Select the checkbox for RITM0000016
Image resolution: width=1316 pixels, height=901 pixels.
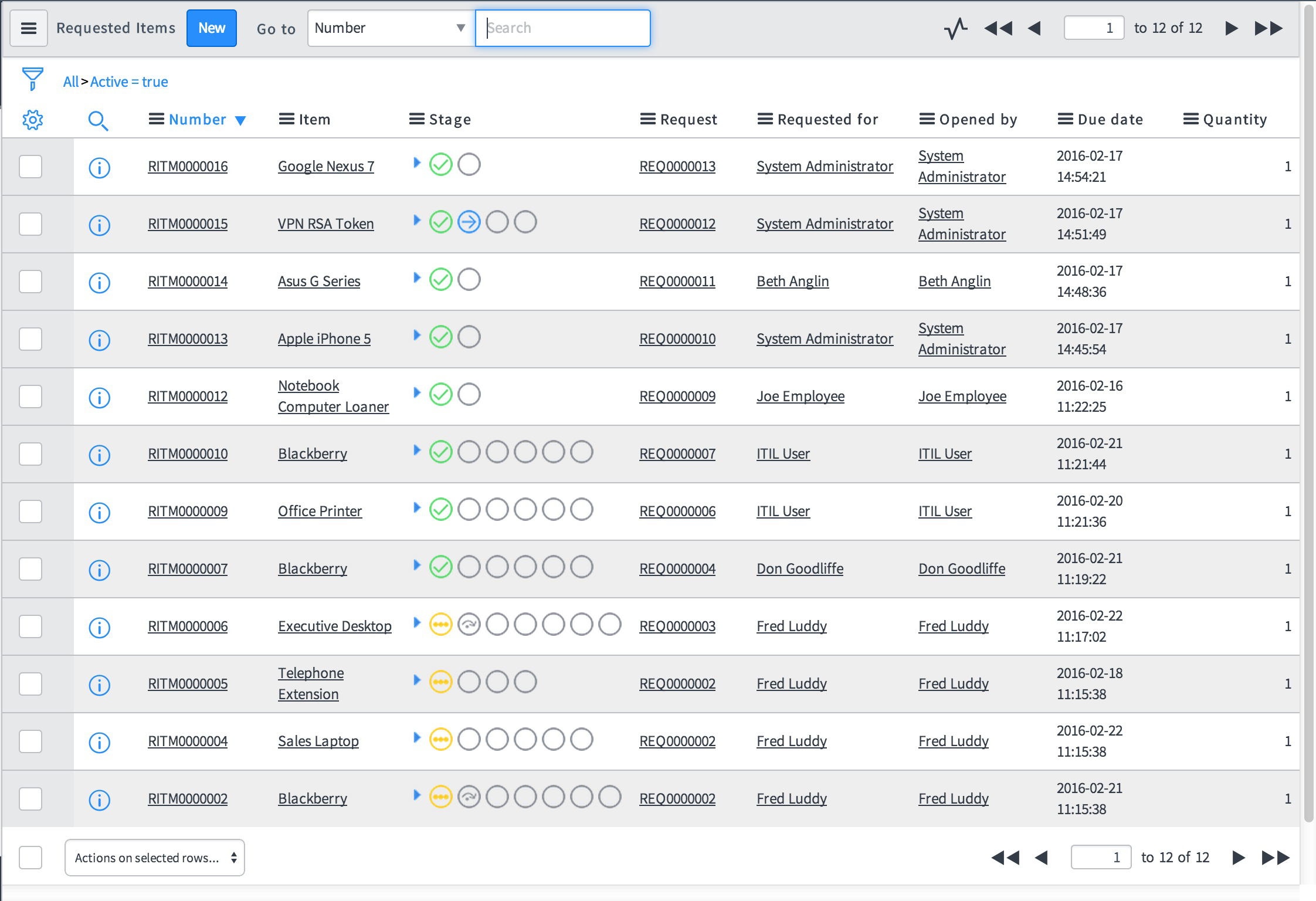(30, 167)
